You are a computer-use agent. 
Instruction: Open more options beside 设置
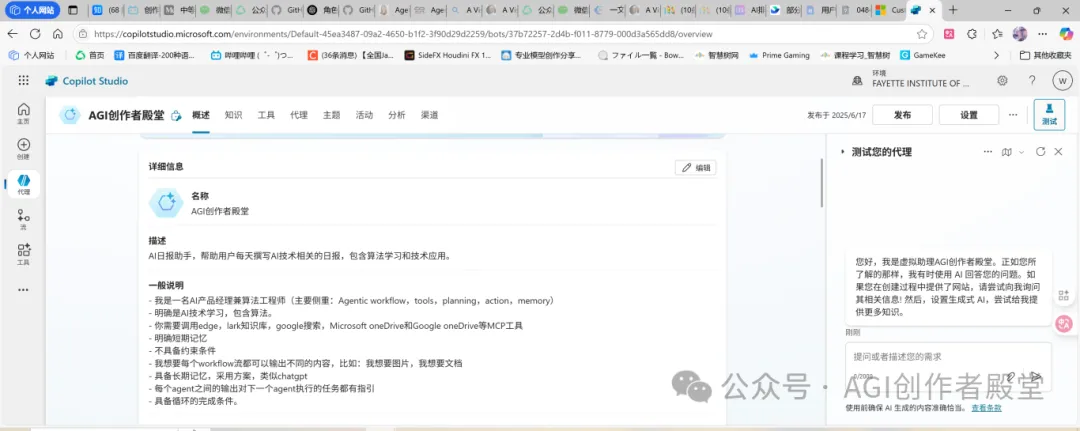pos(1012,115)
